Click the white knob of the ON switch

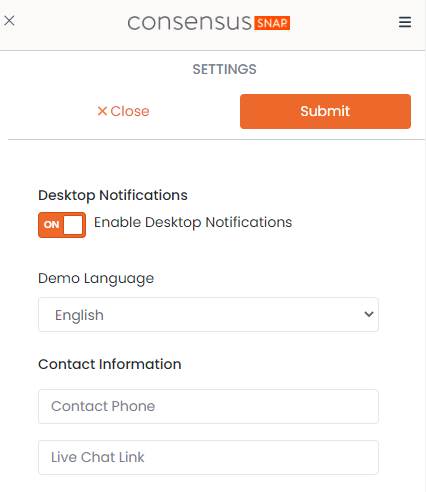(73, 225)
